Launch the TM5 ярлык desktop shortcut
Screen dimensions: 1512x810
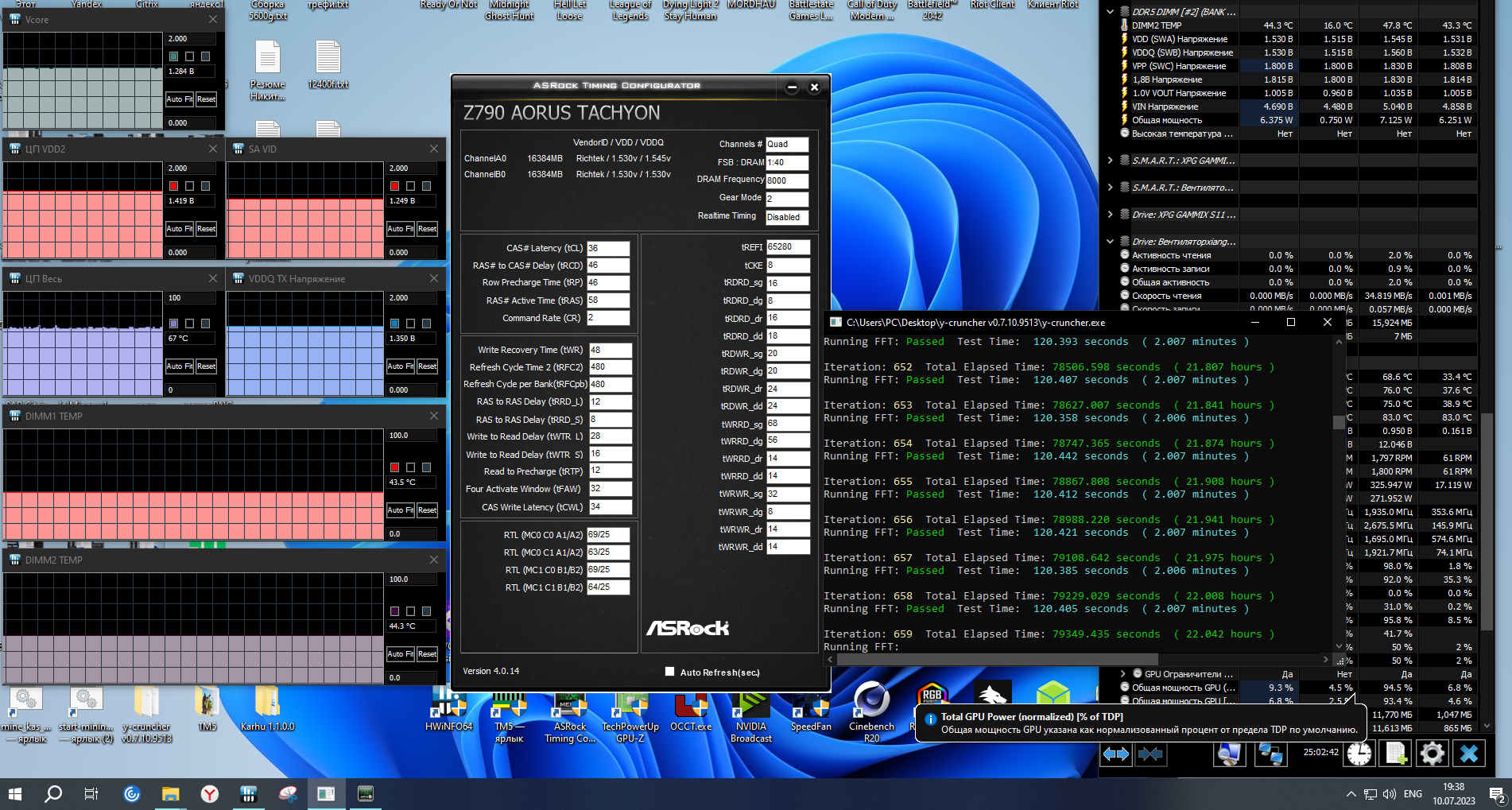click(x=509, y=715)
